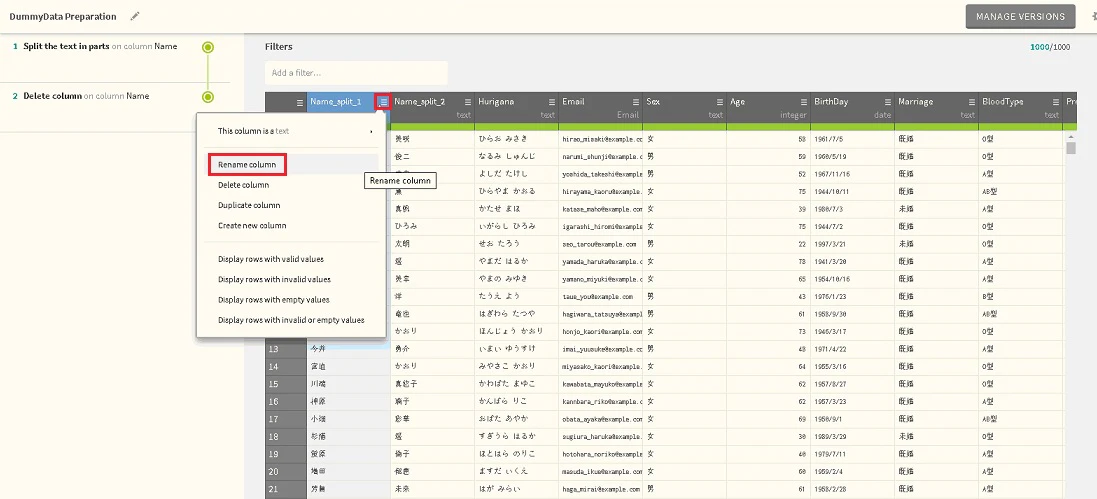Click the 1000/1000 row counter
The width and height of the screenshot is (1097, 499).
1050,47
